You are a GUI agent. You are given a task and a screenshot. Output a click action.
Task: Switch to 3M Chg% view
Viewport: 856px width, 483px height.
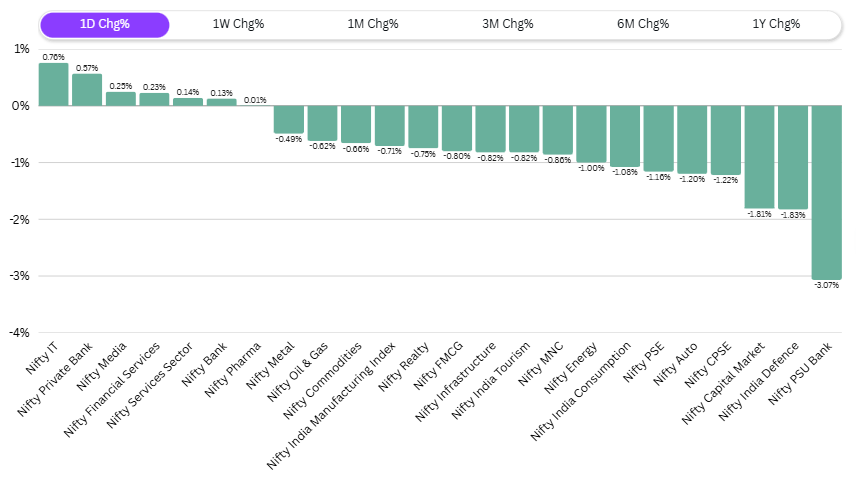[508, 24]
